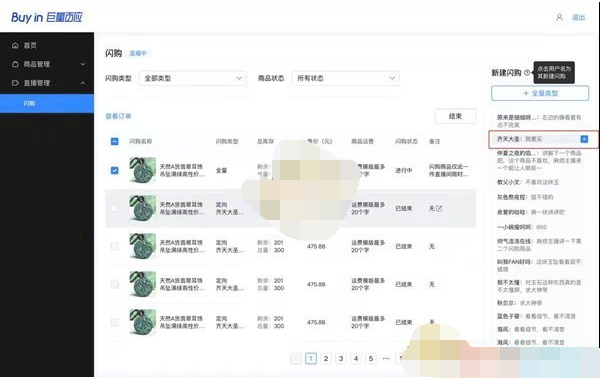This screenshot has height=378, width=600.
Task: Click username 蓝色子爱 in comments
Action: point(509,316)
